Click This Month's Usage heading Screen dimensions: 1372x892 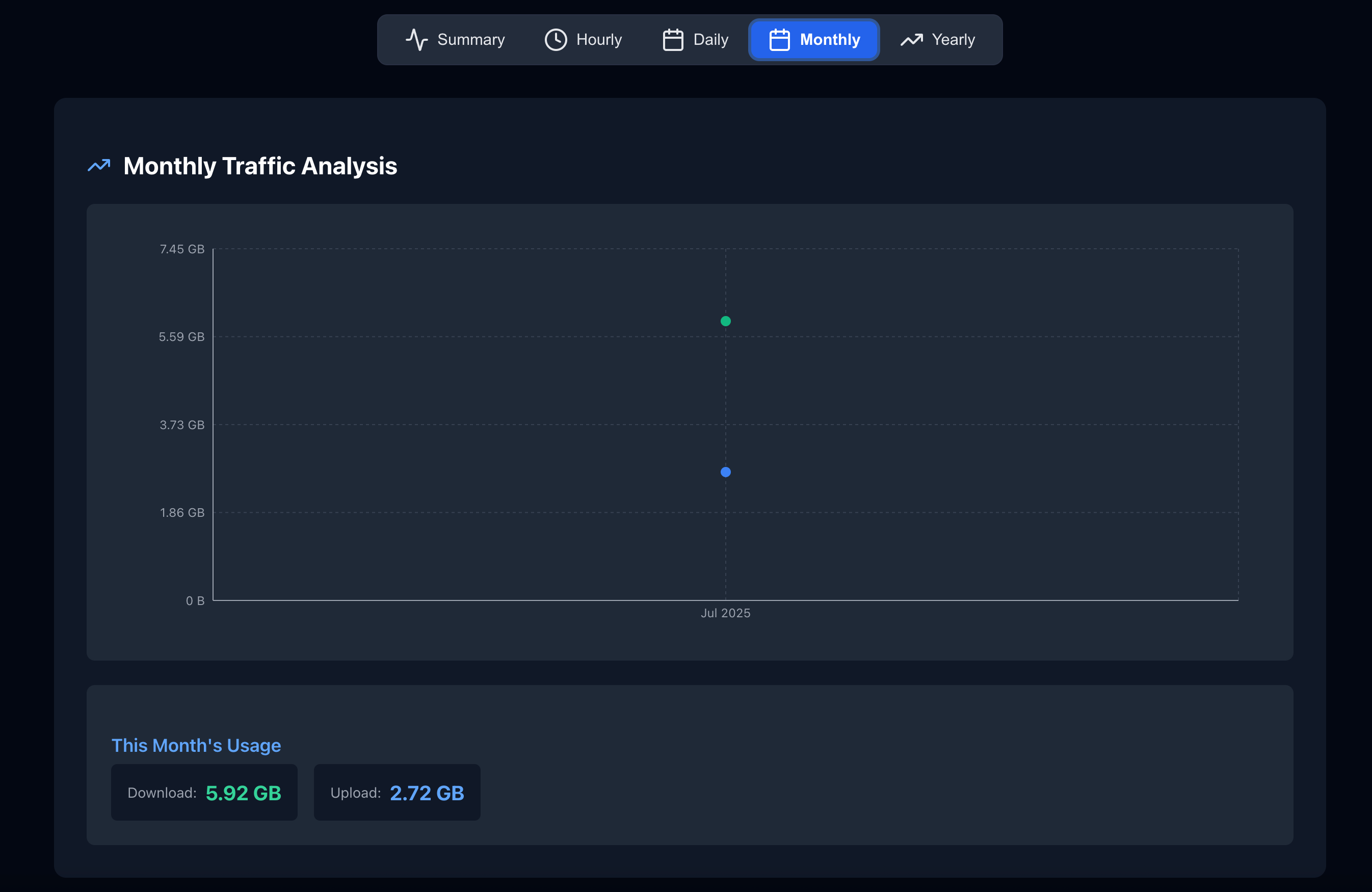click(196, 746)
